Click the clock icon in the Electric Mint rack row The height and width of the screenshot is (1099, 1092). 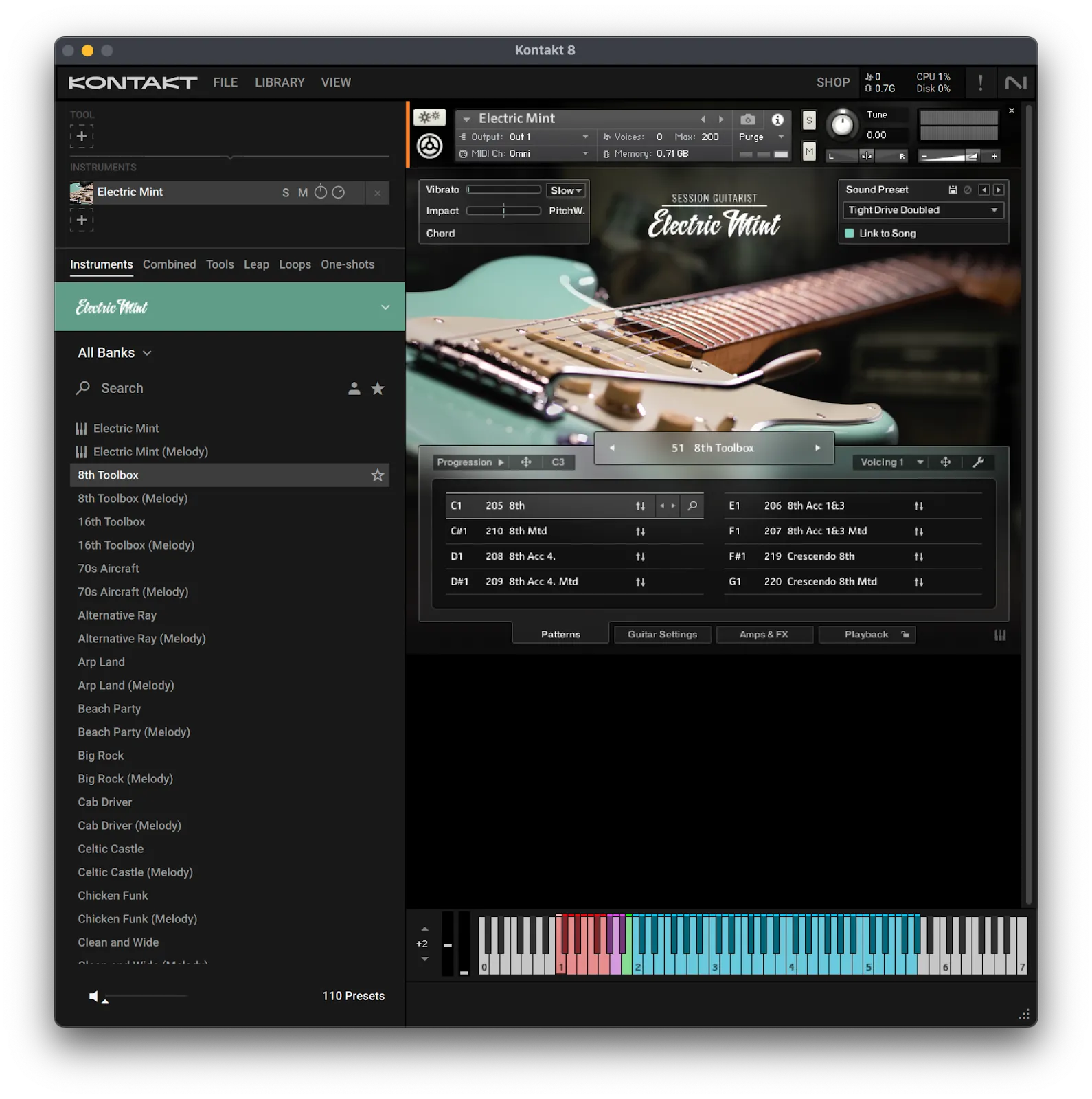339,192
